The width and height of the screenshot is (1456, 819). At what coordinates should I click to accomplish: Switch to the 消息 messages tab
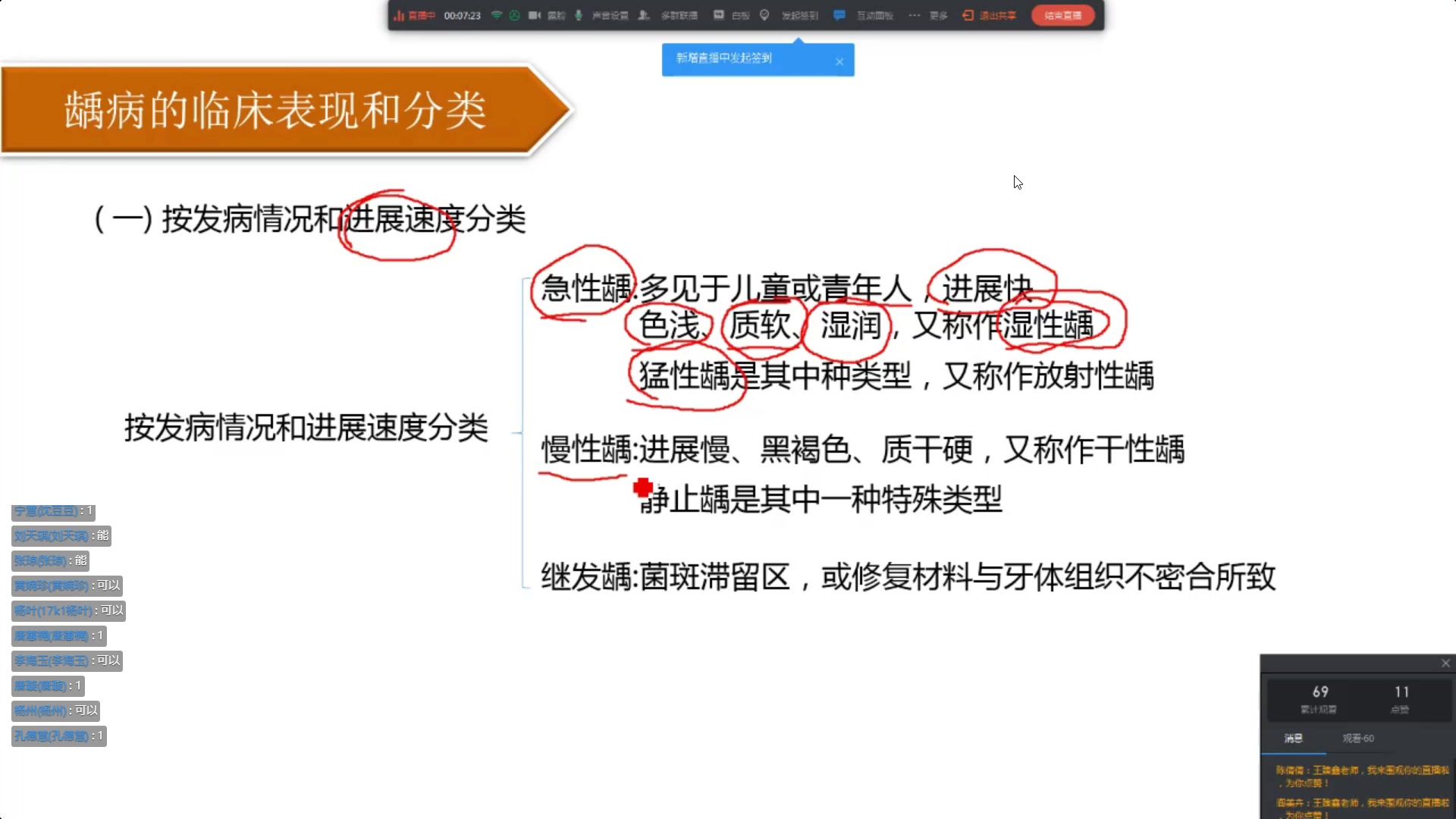point(1294,738)
